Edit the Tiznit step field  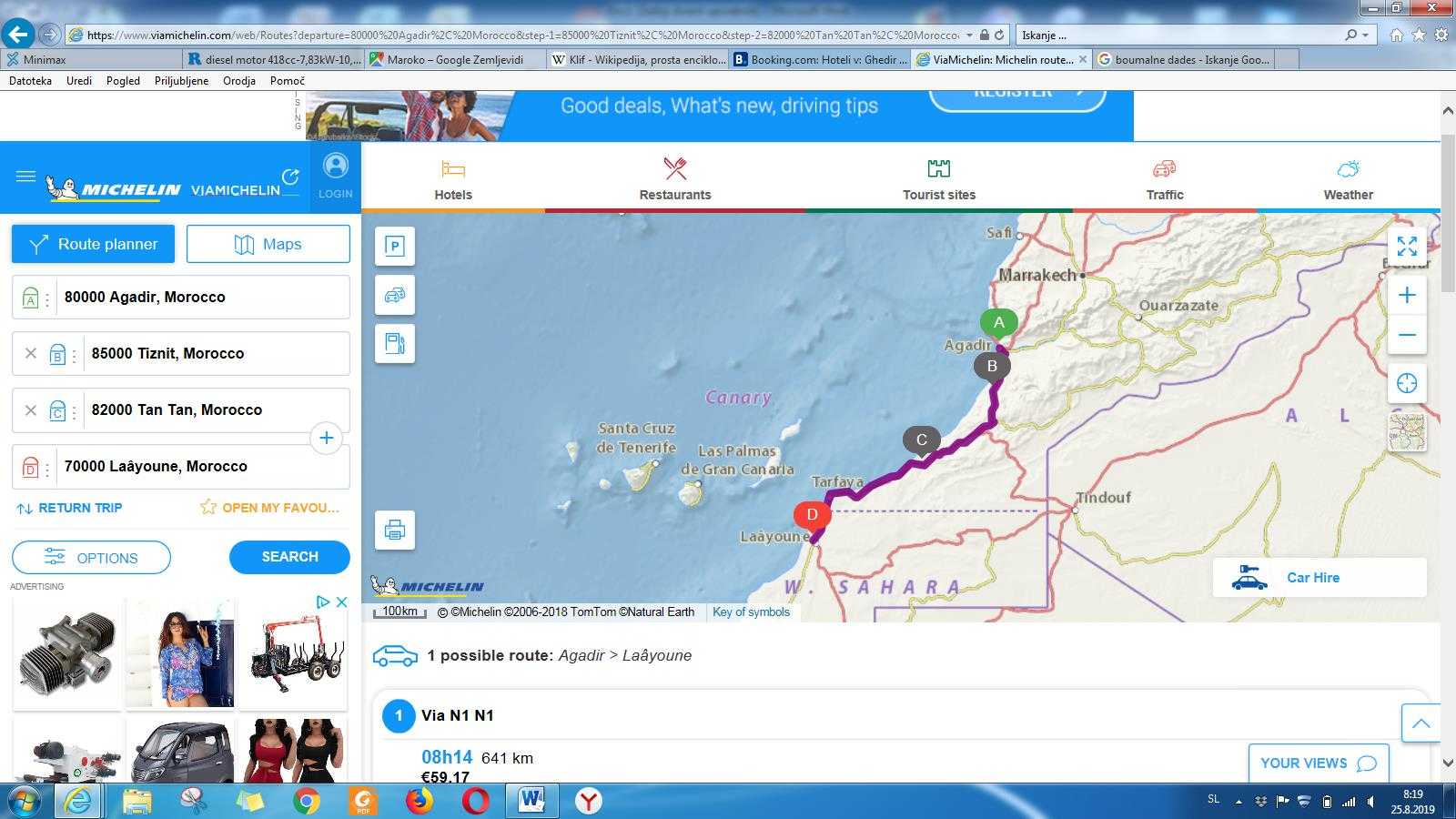click(216, 353)
